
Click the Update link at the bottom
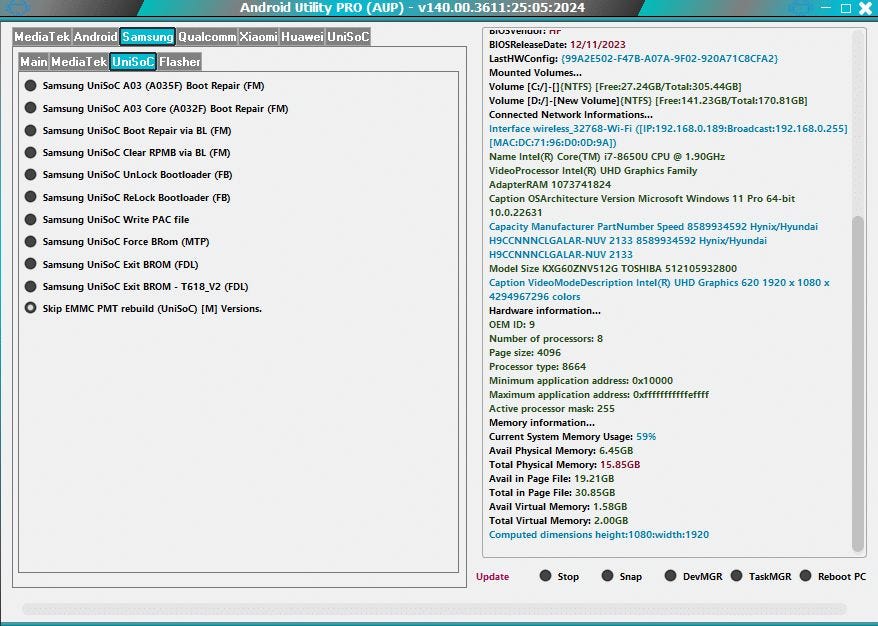[x=494, y=577]
